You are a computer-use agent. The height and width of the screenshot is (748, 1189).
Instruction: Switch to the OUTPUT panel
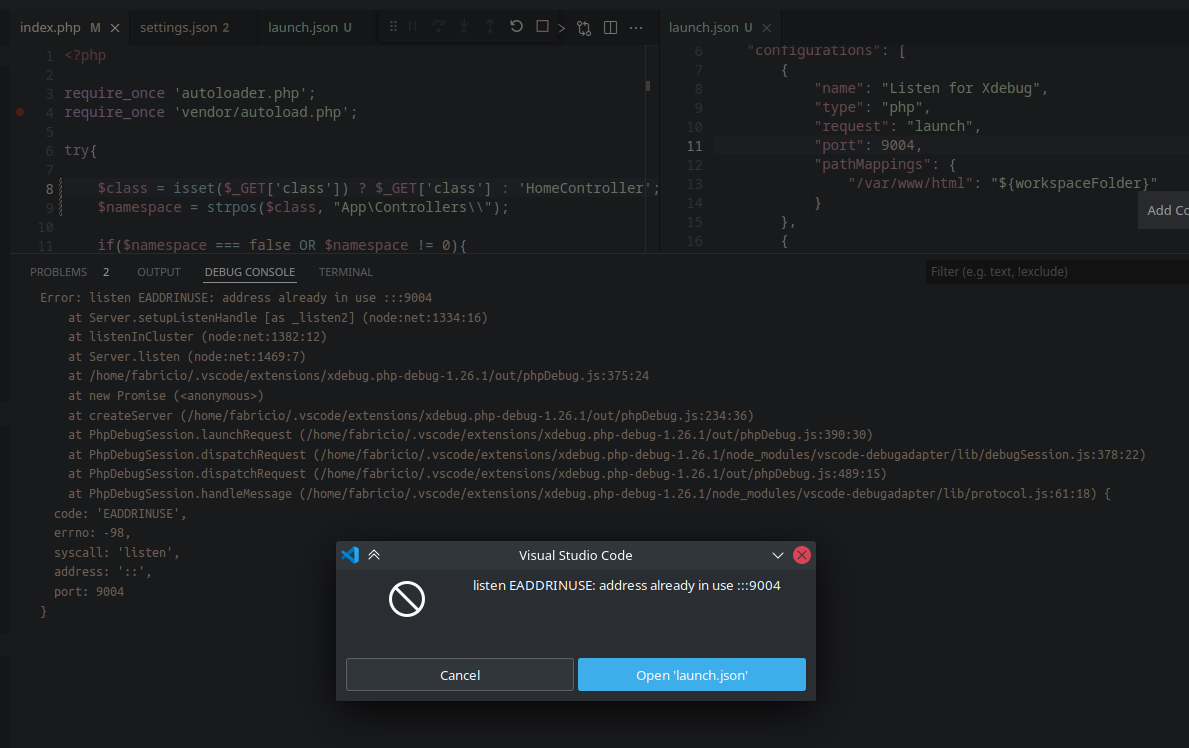point(158,271)
